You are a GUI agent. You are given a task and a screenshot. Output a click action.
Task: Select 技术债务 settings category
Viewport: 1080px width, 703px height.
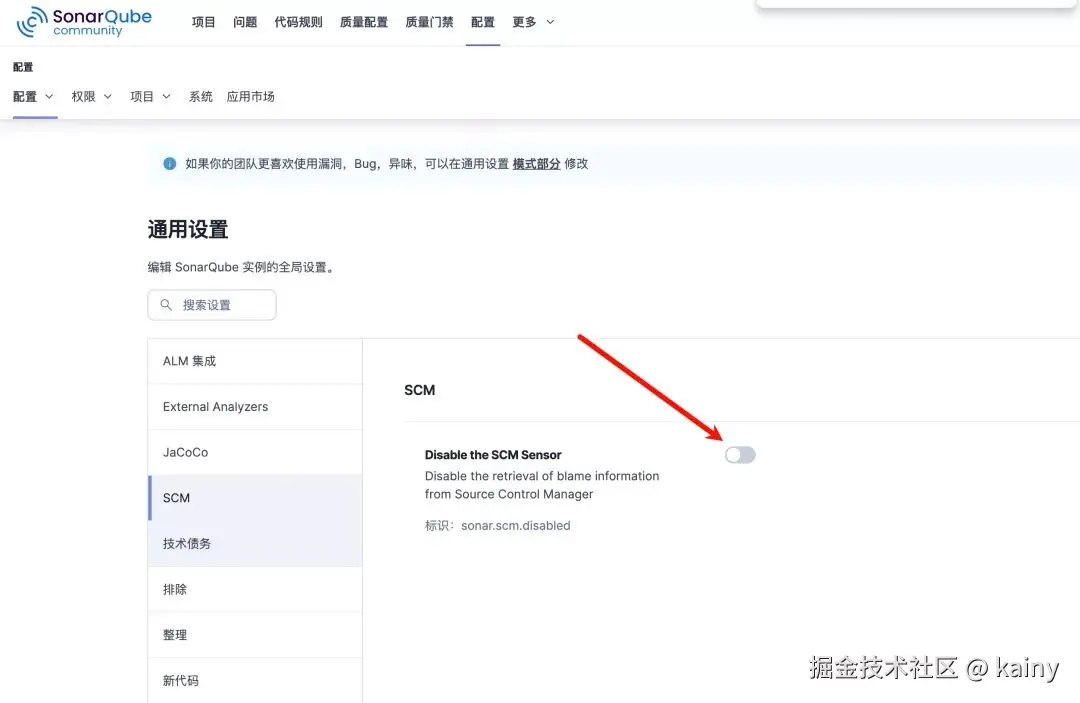pyautogui.click(x=255, y=543)
